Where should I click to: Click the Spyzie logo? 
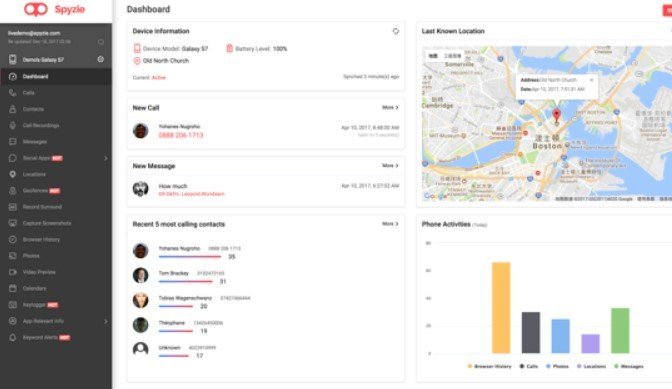click(54, 9)
